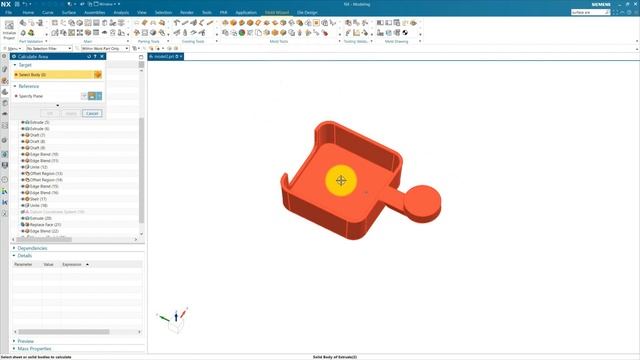Viewport: 640px width, 360px height.
Task: Open the Within Work Part Only dropdown
Action: tap(105, 49)
